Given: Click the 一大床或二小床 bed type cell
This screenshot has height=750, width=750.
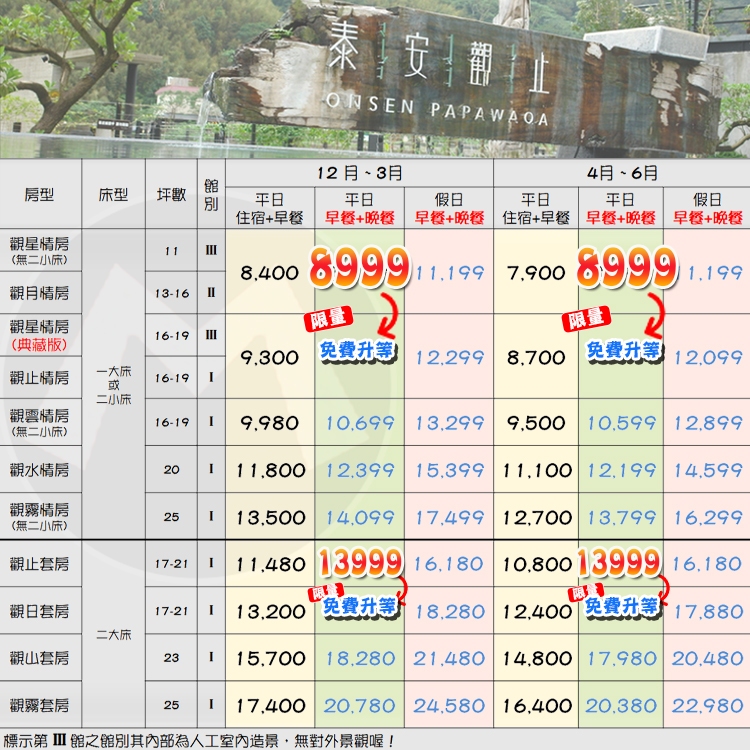Looking at the screenshot, I should click(x=113, y=385).
